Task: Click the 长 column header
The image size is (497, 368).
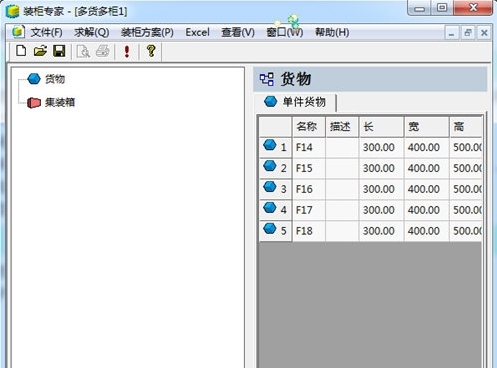Action: [x=381, y=127]
